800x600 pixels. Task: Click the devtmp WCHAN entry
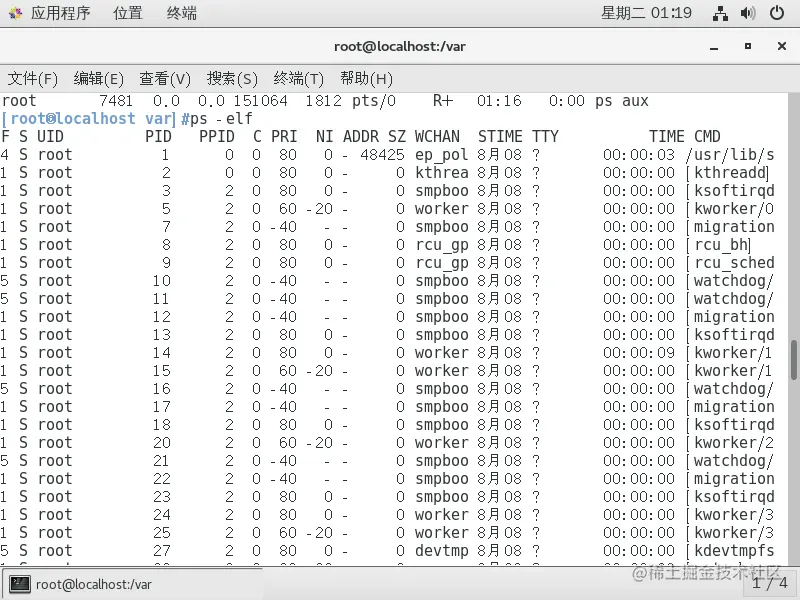pos(441,551)
